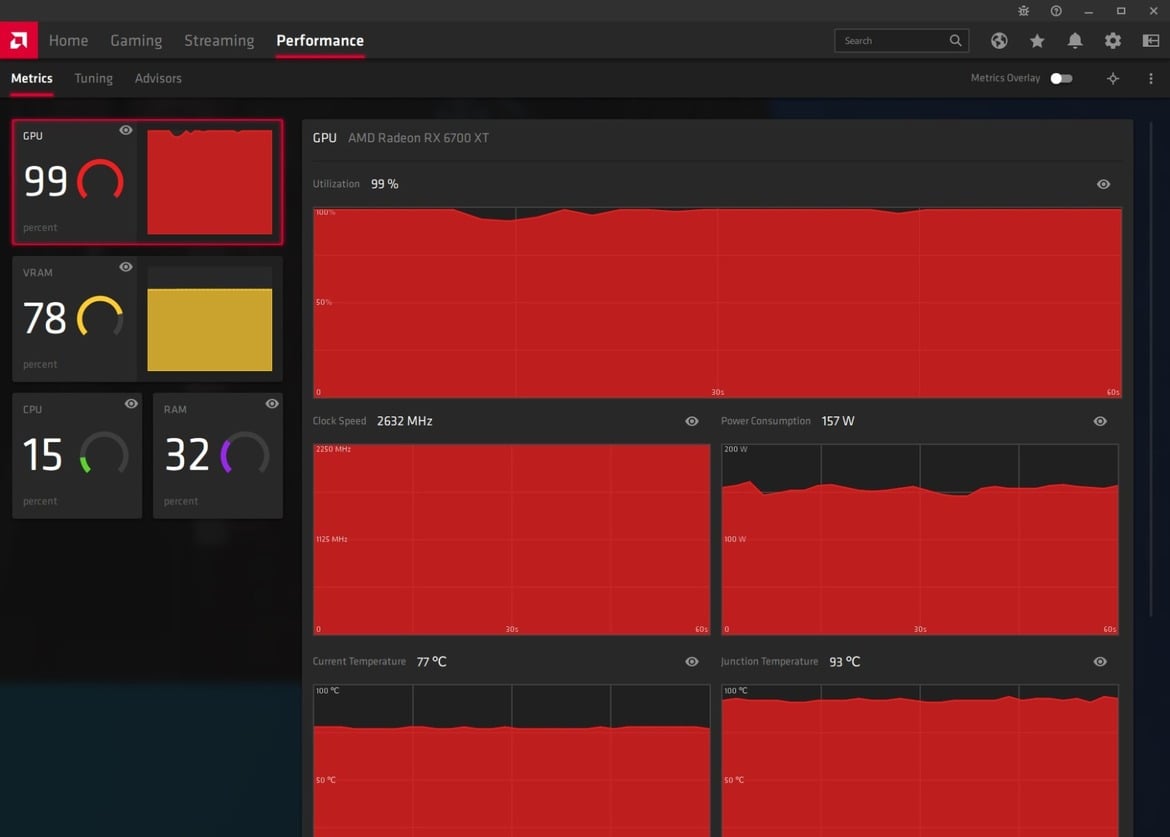
Task: Click the 2632 MHz clock speed value
Action: pyautogui.click(x=404, y=421)
